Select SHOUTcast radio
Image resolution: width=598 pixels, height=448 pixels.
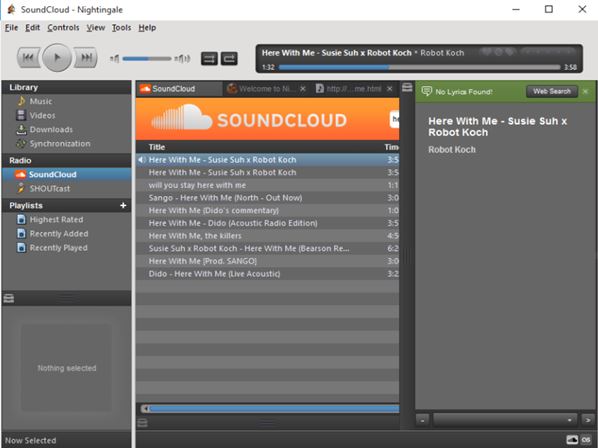pyautogui.click(x=49, y=188)
